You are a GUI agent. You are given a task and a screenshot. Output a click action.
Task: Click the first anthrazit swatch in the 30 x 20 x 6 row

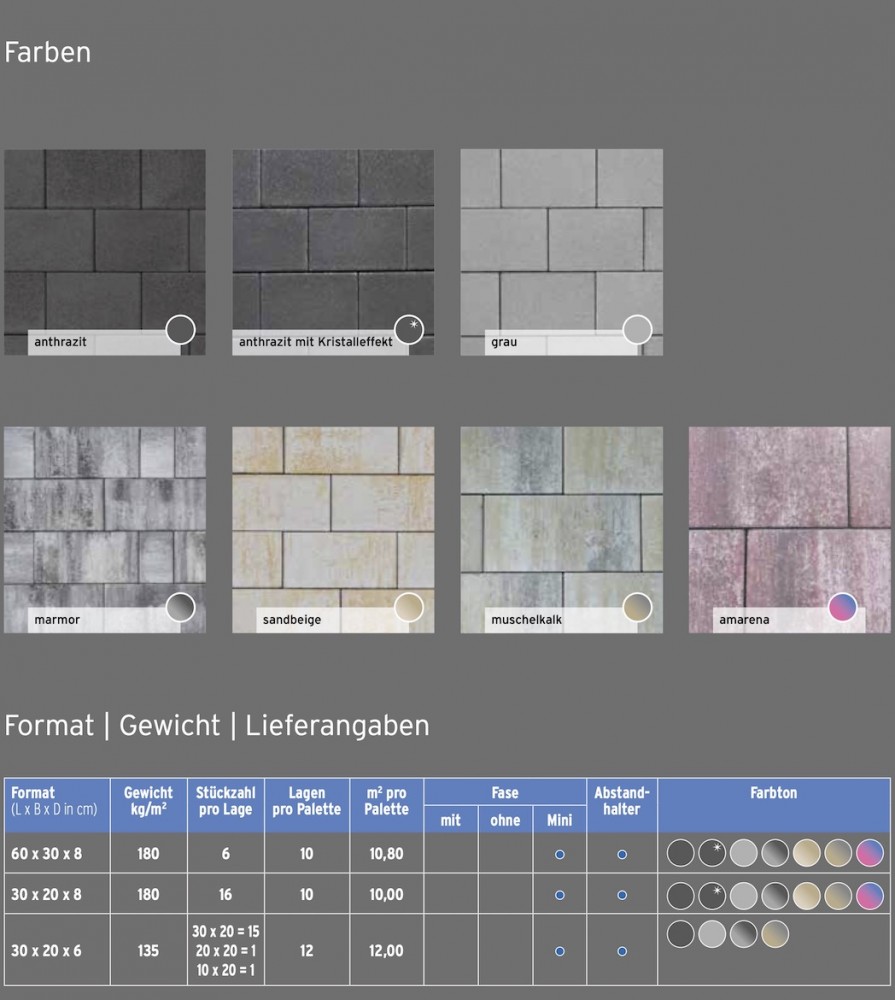681,934
